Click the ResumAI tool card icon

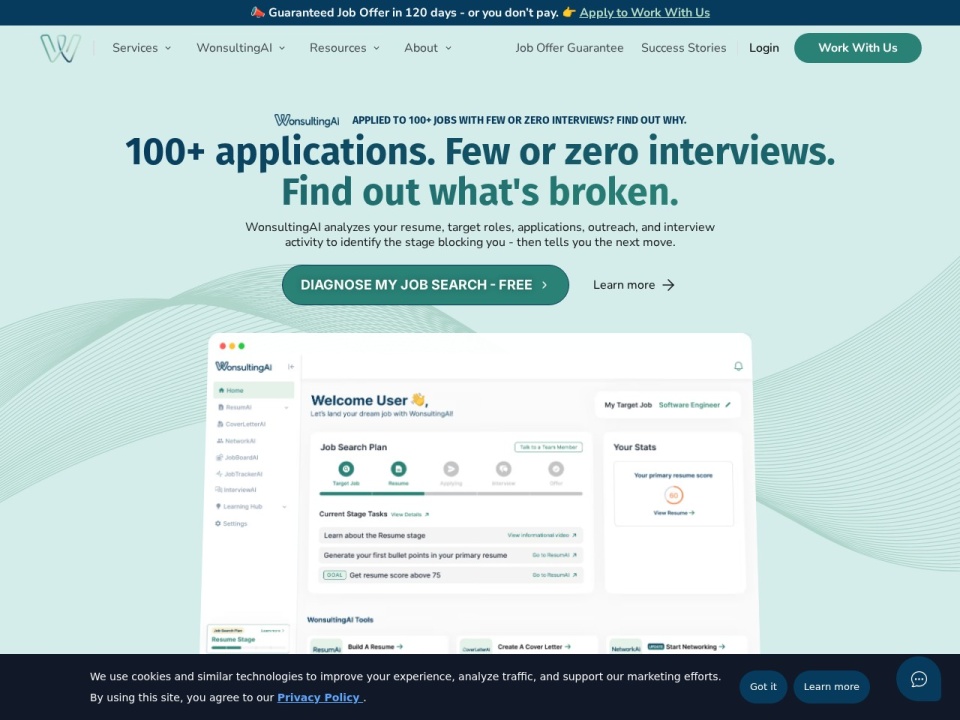326,648
